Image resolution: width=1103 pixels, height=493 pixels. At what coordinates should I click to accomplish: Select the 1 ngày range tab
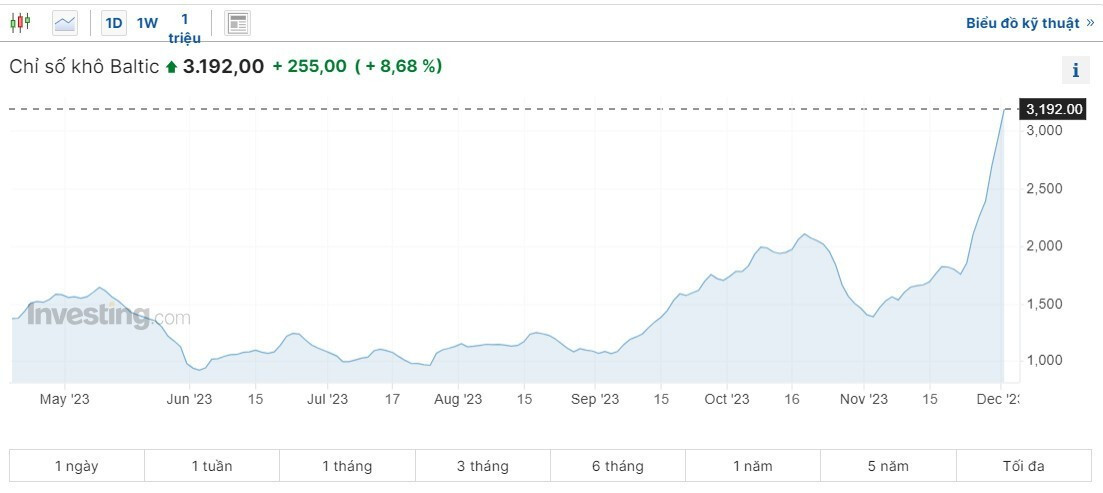pos(77,466)
